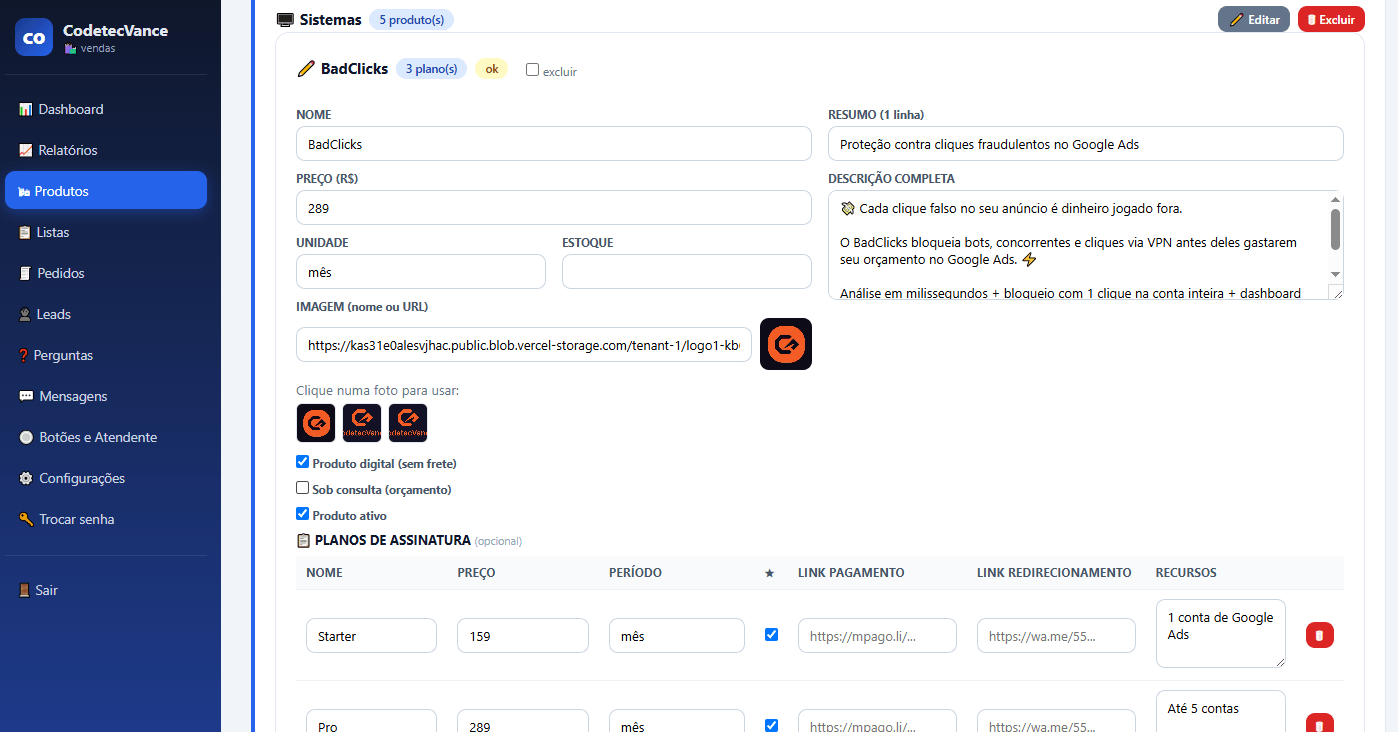Click the 5 produto(s) badge
Viewport: 1398px width, 732px height.
pyautogui.click(x=412, y=19)
